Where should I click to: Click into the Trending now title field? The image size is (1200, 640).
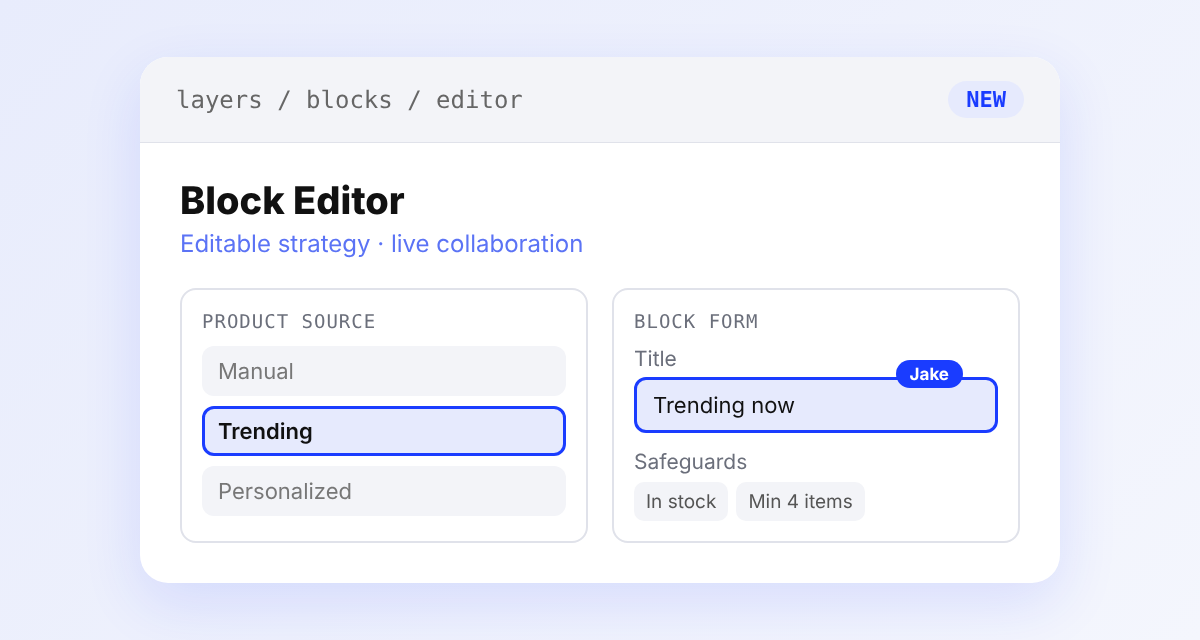[x=816, y=405]
